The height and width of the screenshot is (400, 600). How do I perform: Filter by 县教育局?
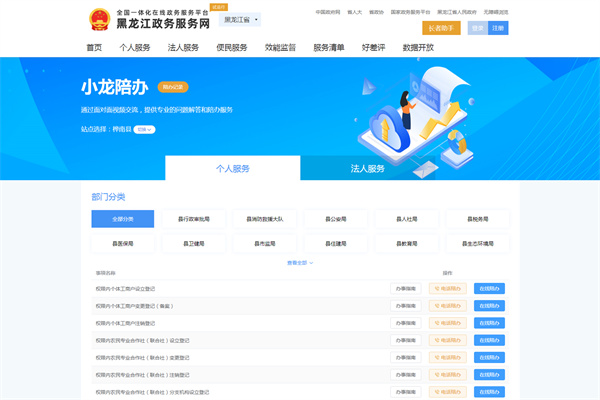pos(407,243)
